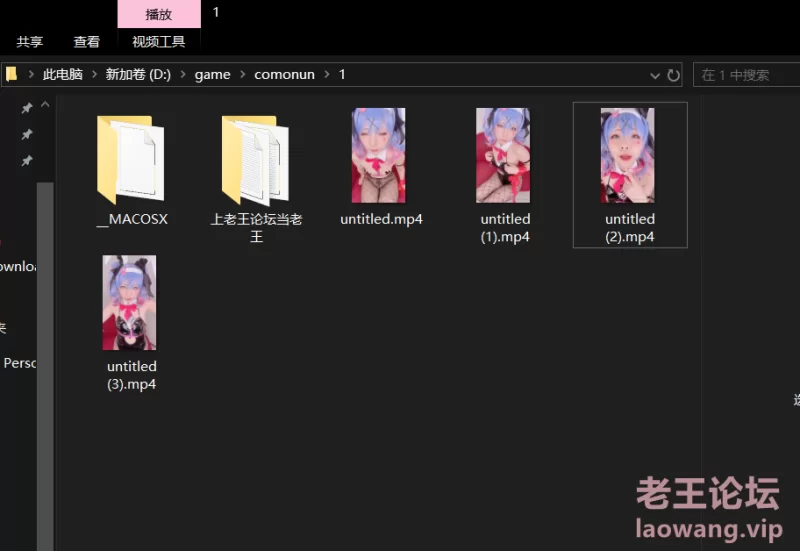Image resolution: width=800 pixels, height=551 pixels.
Task: Click the __MACOSX folder name label
Action: 132,219
